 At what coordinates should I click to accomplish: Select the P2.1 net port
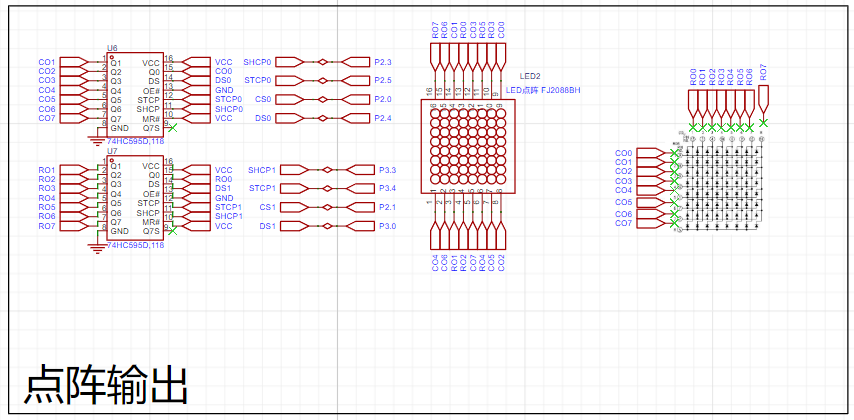[x=361, y=208]
